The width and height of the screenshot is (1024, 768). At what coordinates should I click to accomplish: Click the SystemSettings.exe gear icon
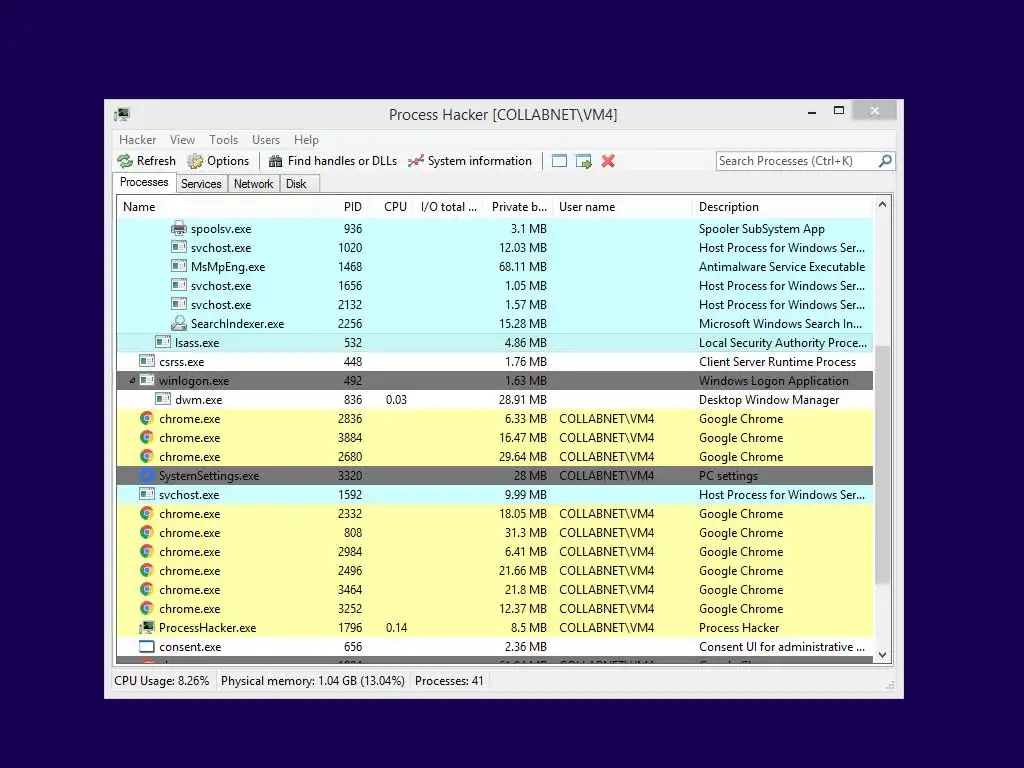(x=147, y=475)
